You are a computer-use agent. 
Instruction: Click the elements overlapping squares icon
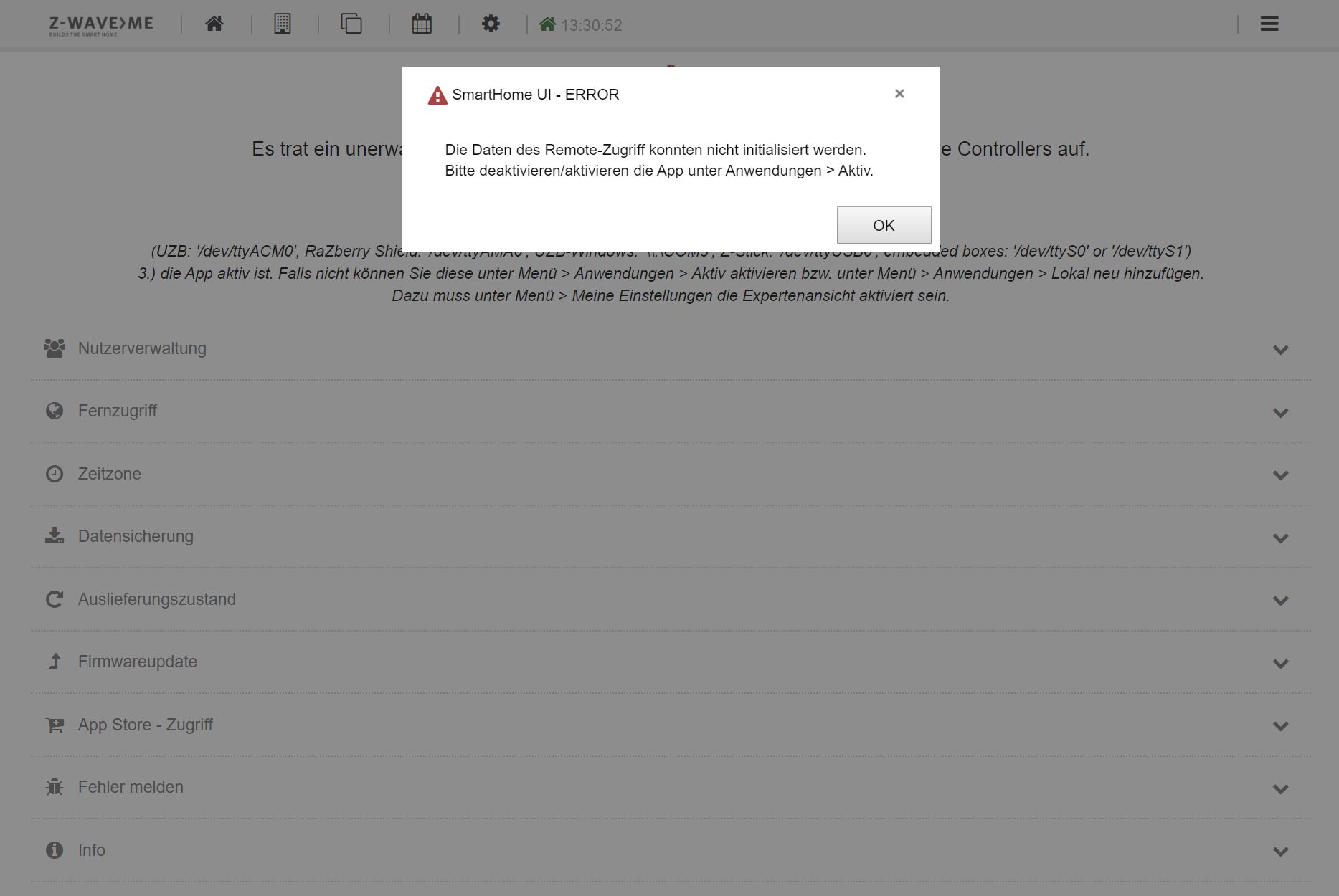pyautogui.click(x=351, y=24)
